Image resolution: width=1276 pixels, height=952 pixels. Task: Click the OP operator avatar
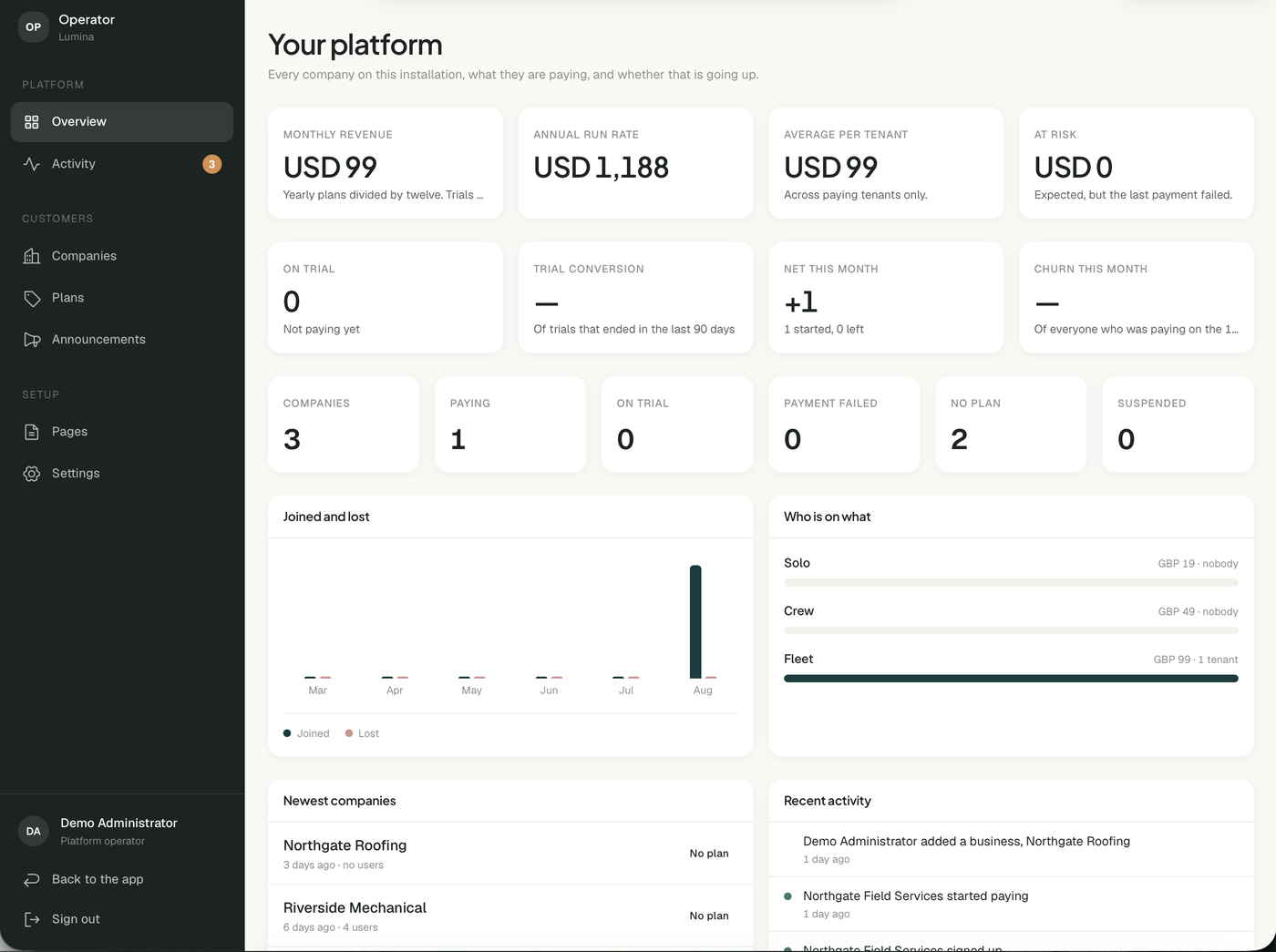(34, 27)
